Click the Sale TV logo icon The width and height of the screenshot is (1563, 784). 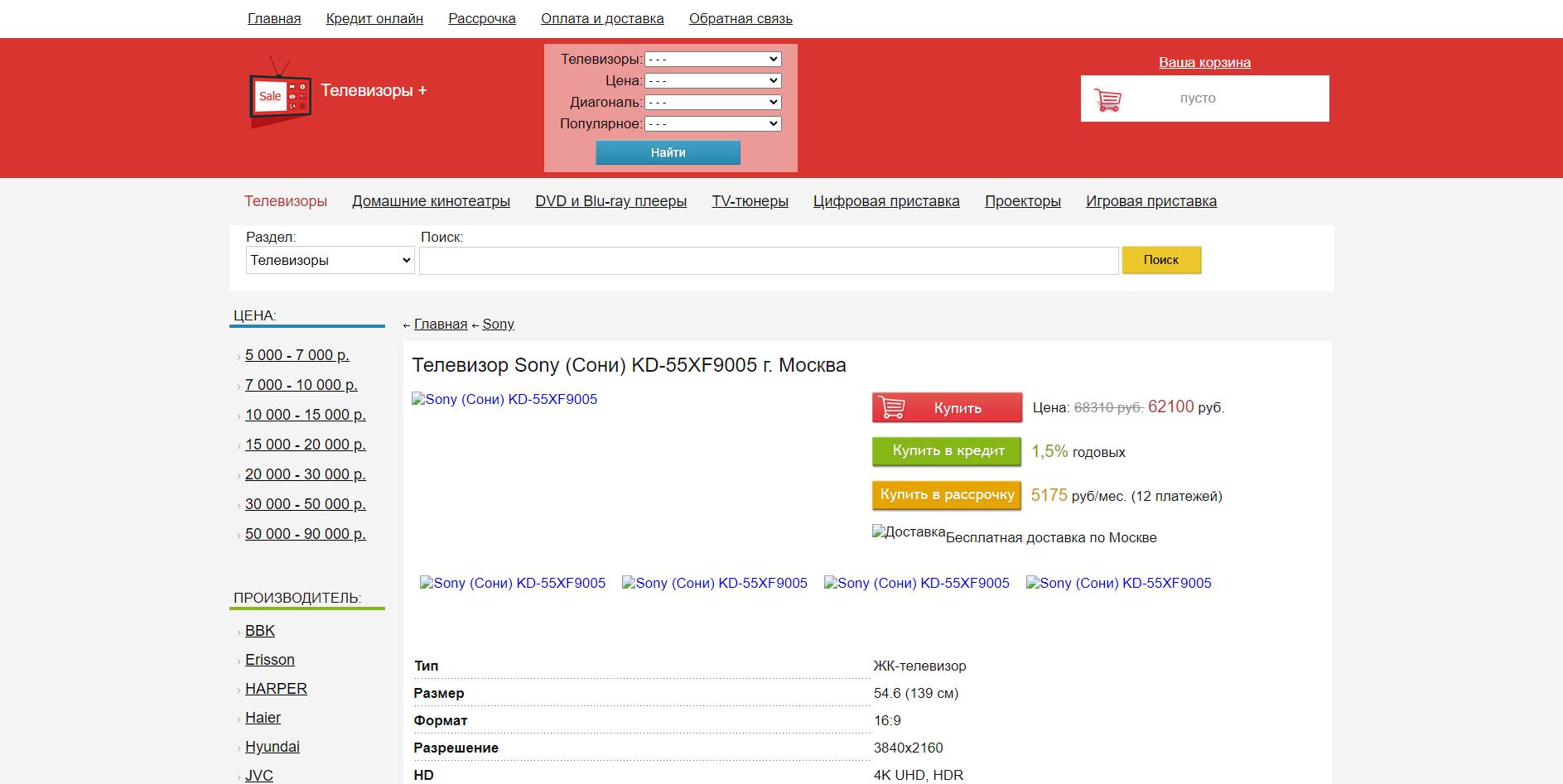coord(280,92)
